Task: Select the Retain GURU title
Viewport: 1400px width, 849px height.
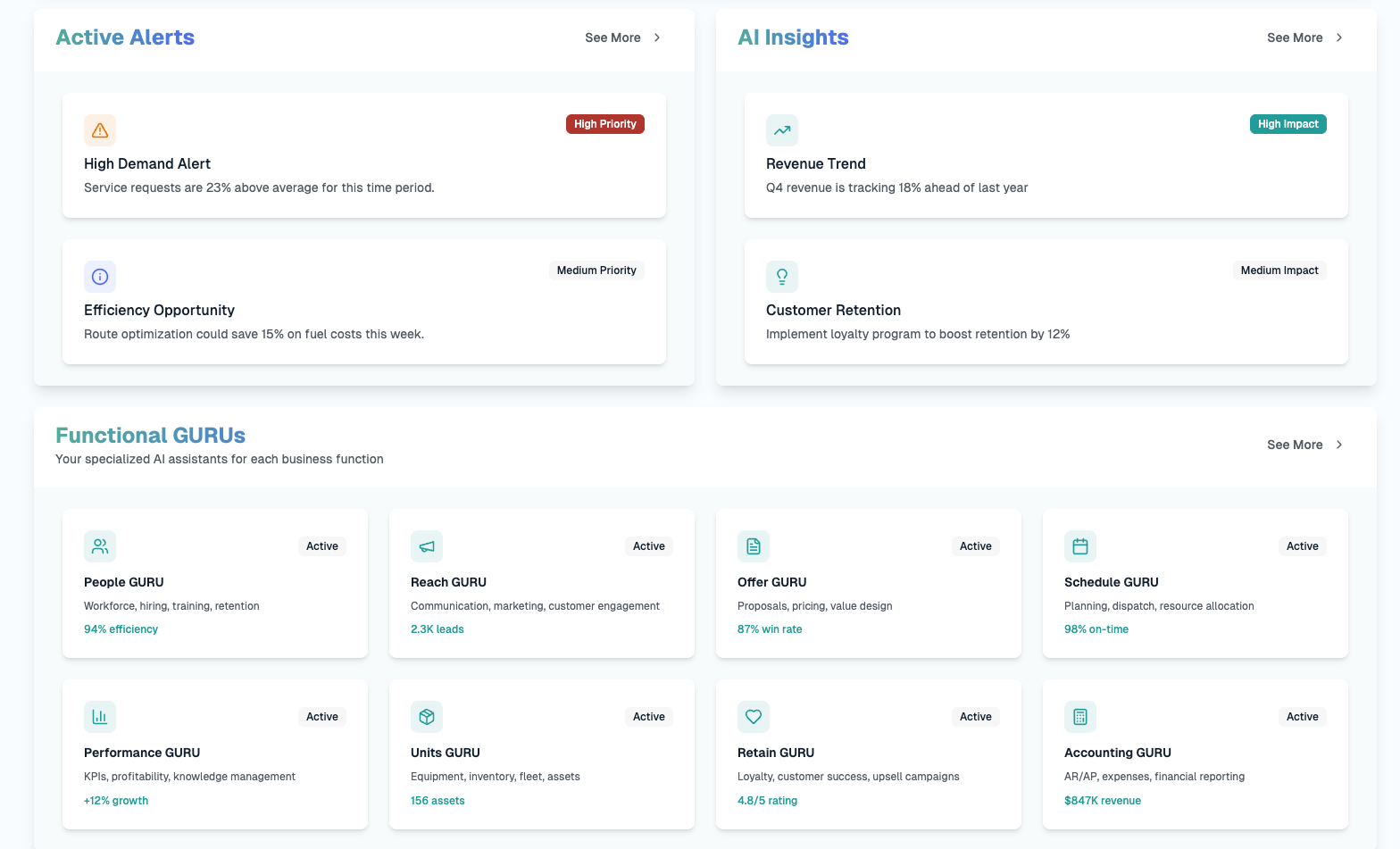Action: [776, 753]
